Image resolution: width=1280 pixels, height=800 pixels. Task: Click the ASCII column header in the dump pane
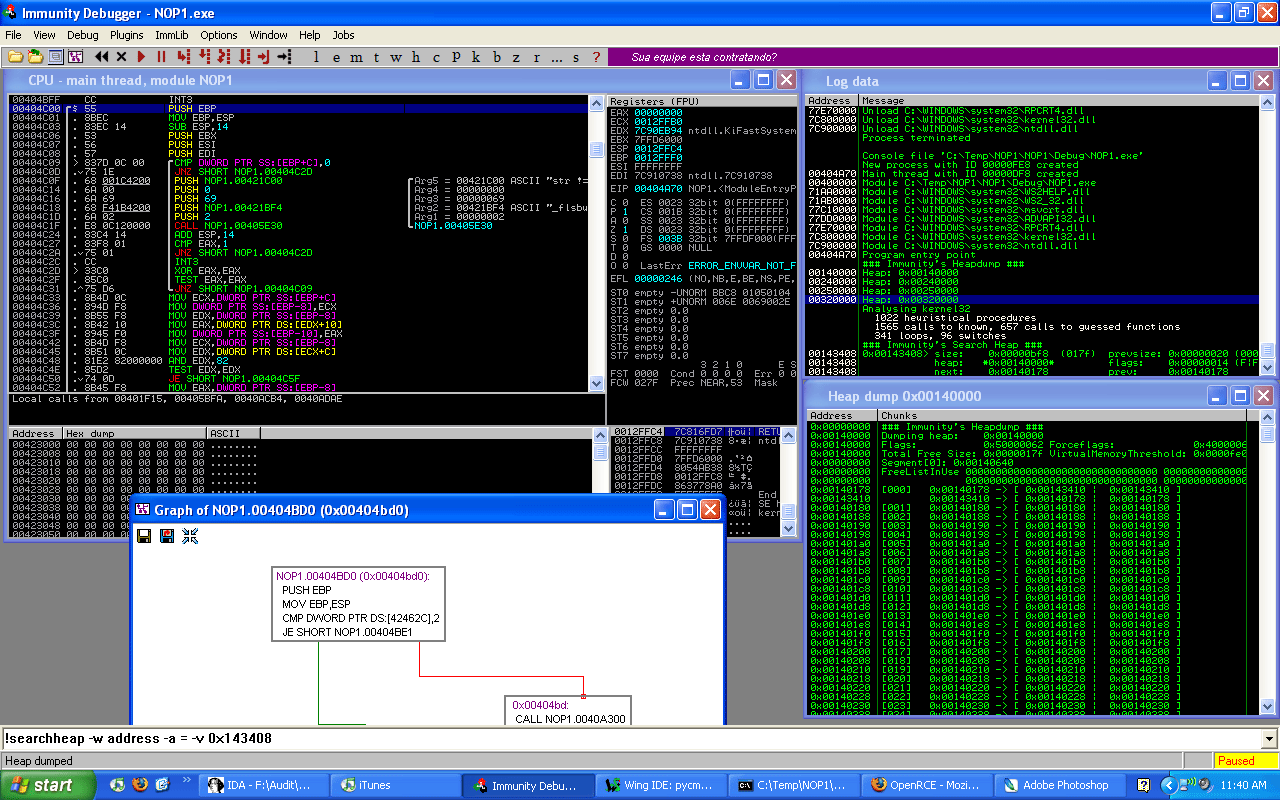[233, 434]
